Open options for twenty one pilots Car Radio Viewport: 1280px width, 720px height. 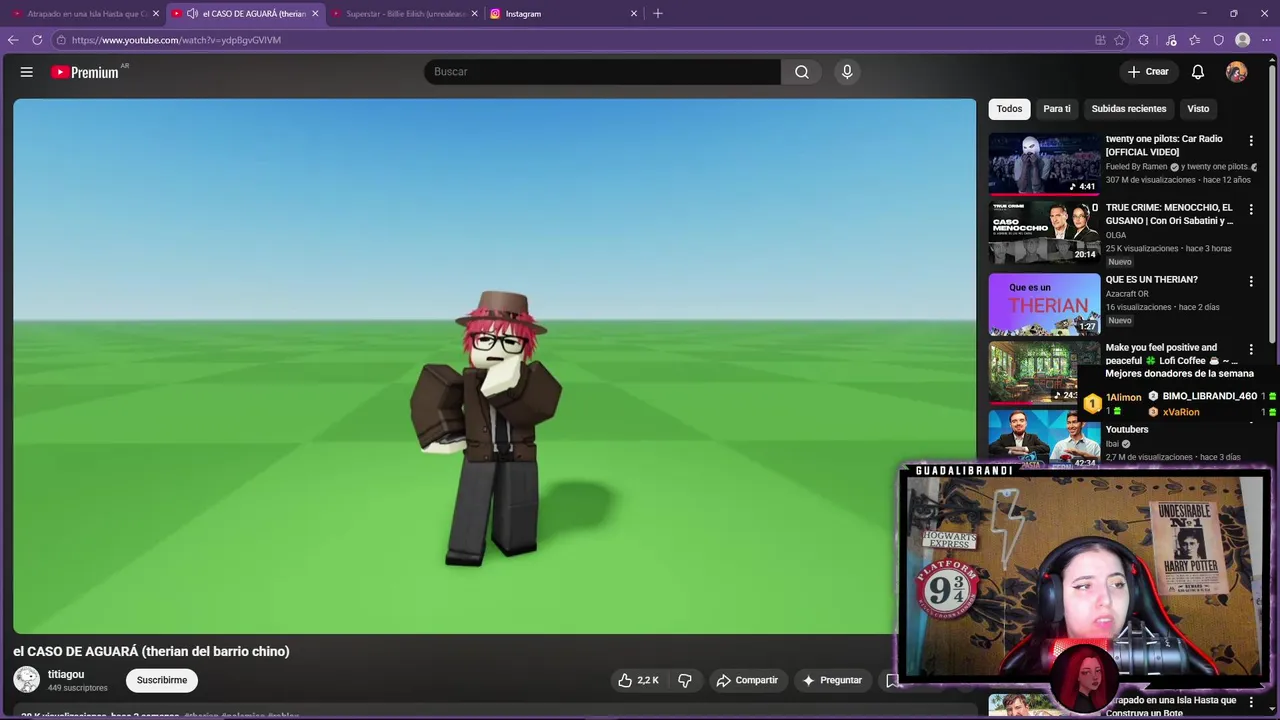click(1251, 141)
